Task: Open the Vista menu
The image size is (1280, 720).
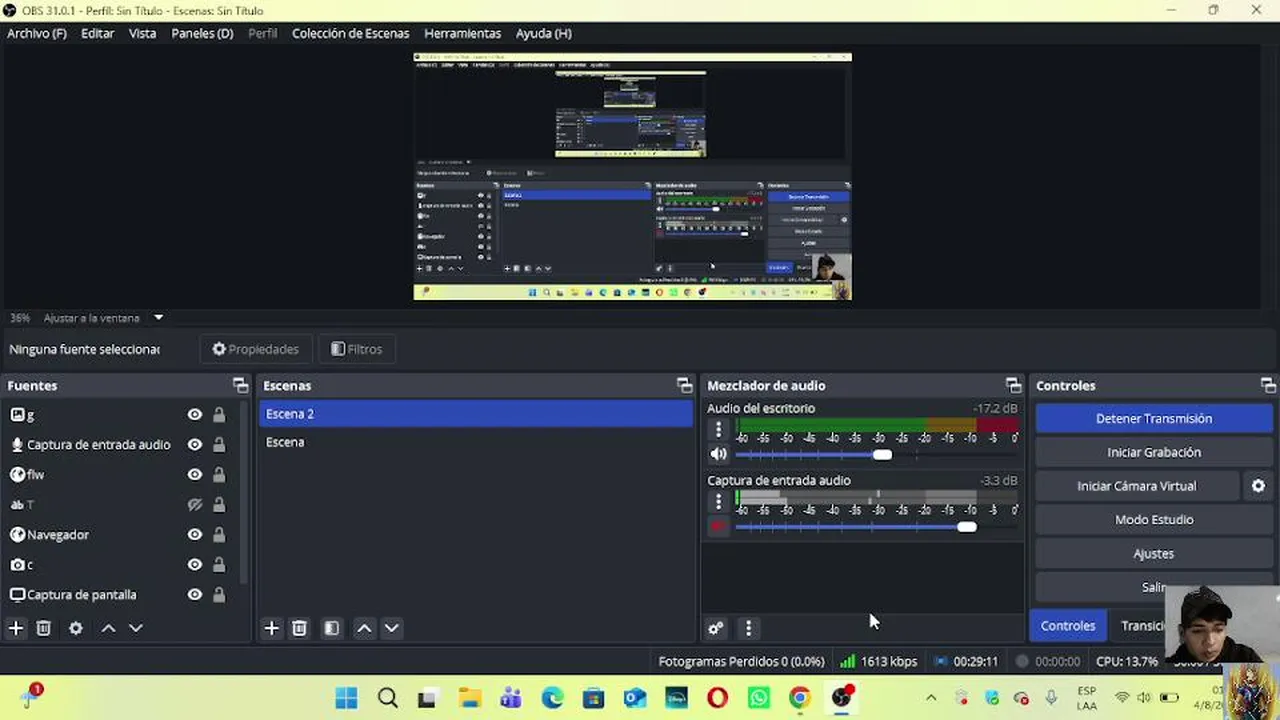Action: (x=142, y=33)
